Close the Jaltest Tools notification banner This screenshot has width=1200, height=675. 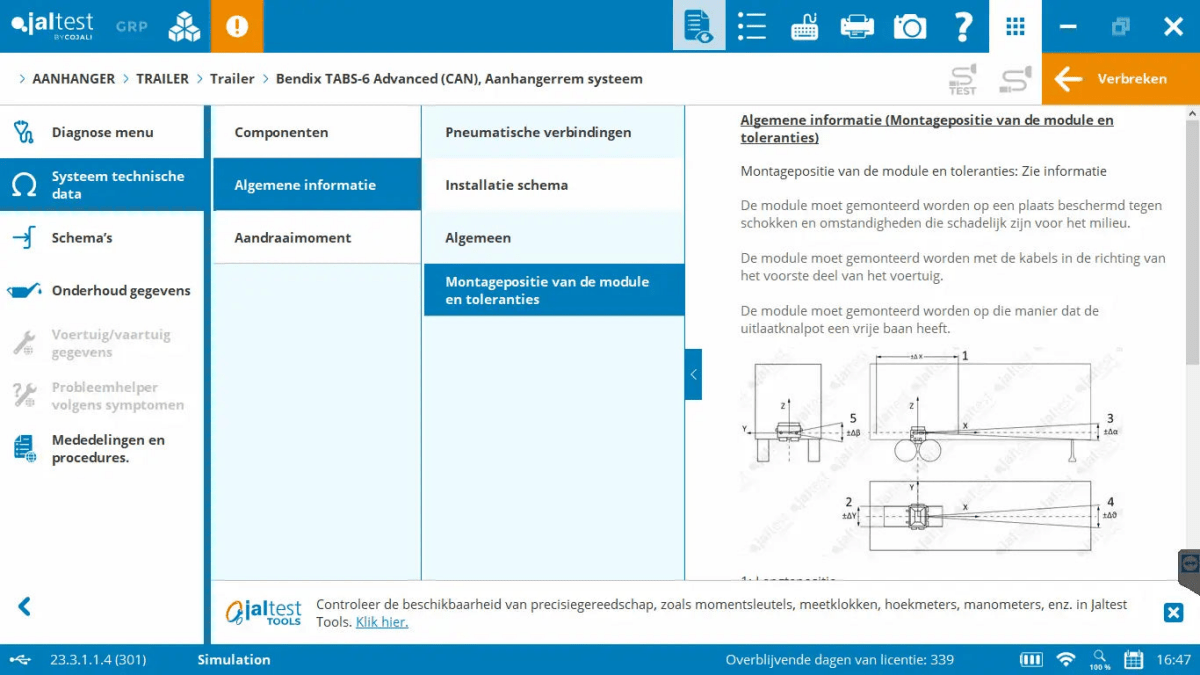click(1174, 613)
